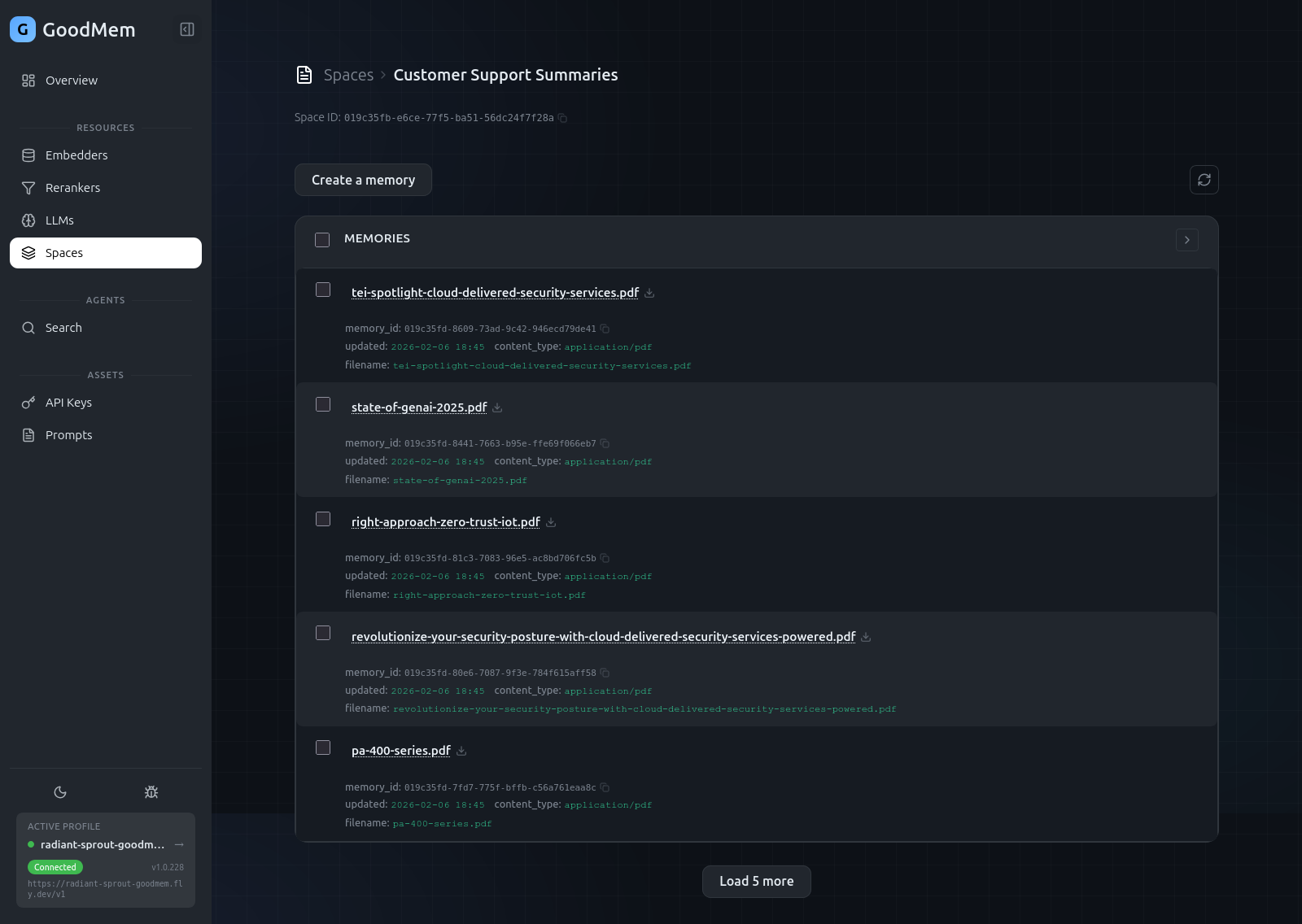1302x924 pixels.
Task: Collapse the sidebar panel icon
Action: point(187,29)
